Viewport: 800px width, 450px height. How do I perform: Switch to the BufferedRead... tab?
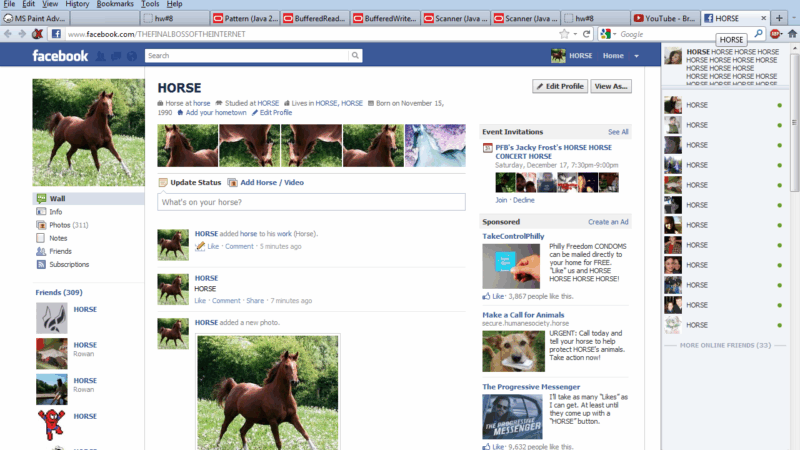point(315,18)
